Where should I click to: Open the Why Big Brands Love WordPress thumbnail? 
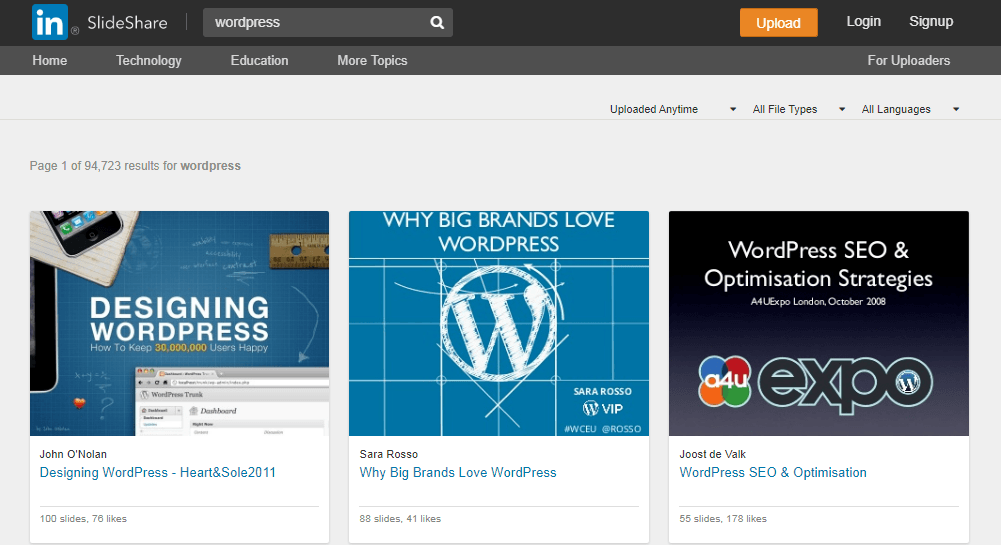(x=499, y=324)
